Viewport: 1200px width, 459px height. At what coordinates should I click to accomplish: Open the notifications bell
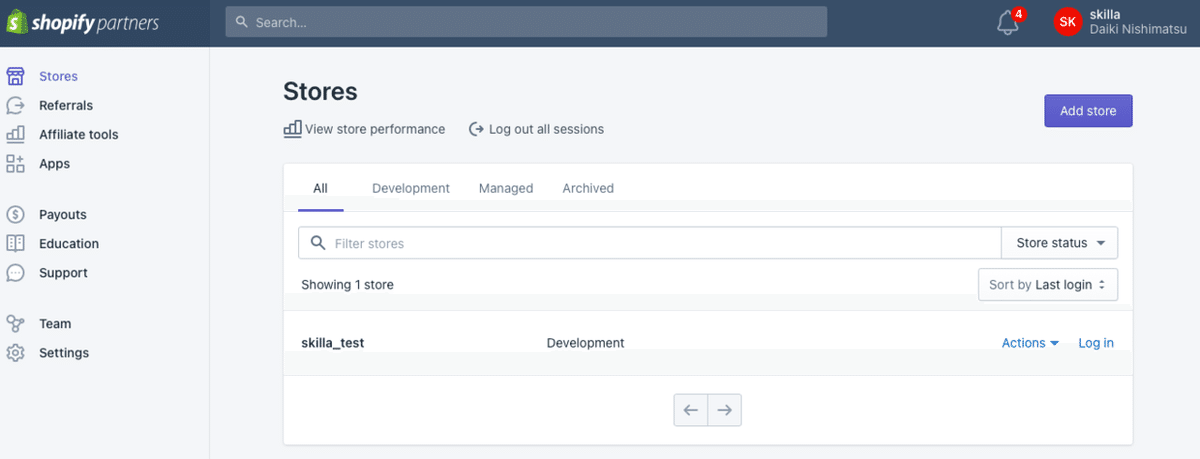1008,23
